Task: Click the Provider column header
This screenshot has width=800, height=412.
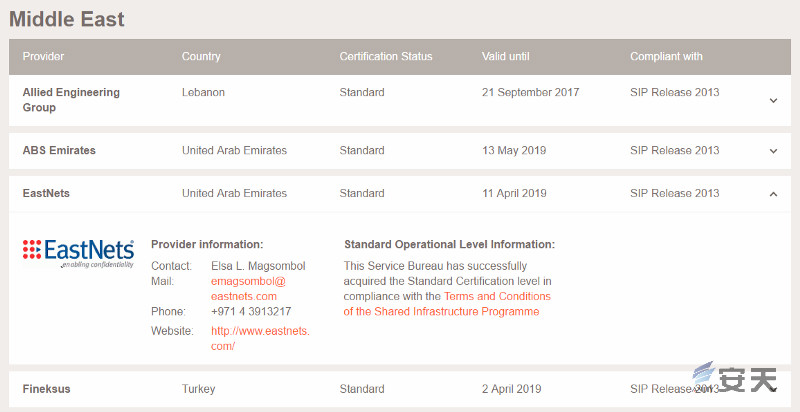Action: pyautogui.click(x=43, y=57)
